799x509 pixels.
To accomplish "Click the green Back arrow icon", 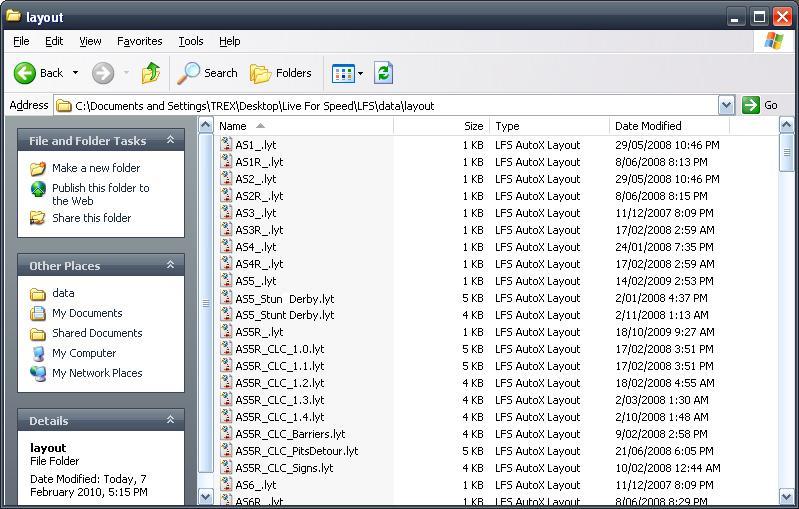I will 24,73.
